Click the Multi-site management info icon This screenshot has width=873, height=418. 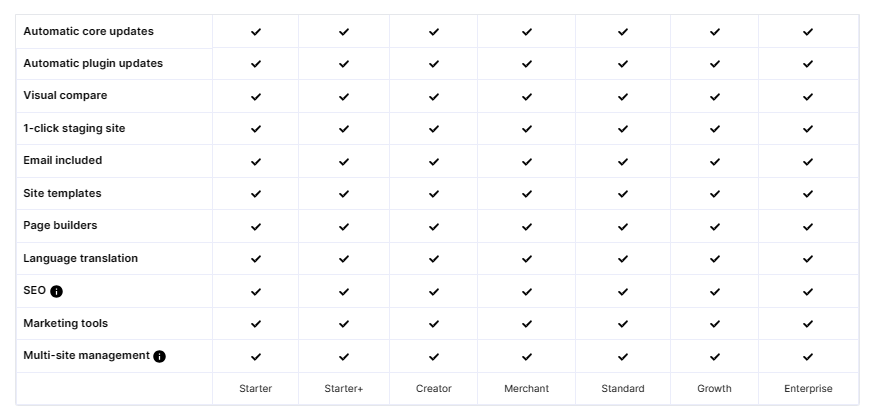point(159,356)
